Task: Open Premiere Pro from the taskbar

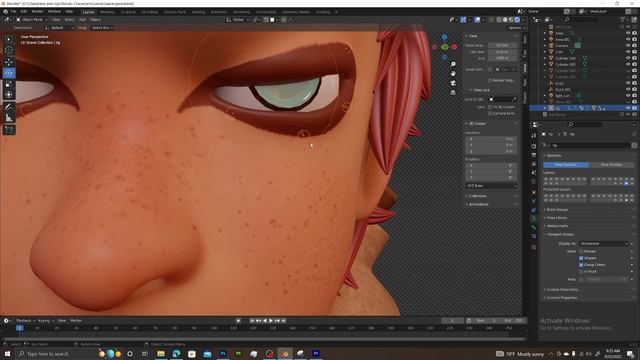Action: pos(316,353)
